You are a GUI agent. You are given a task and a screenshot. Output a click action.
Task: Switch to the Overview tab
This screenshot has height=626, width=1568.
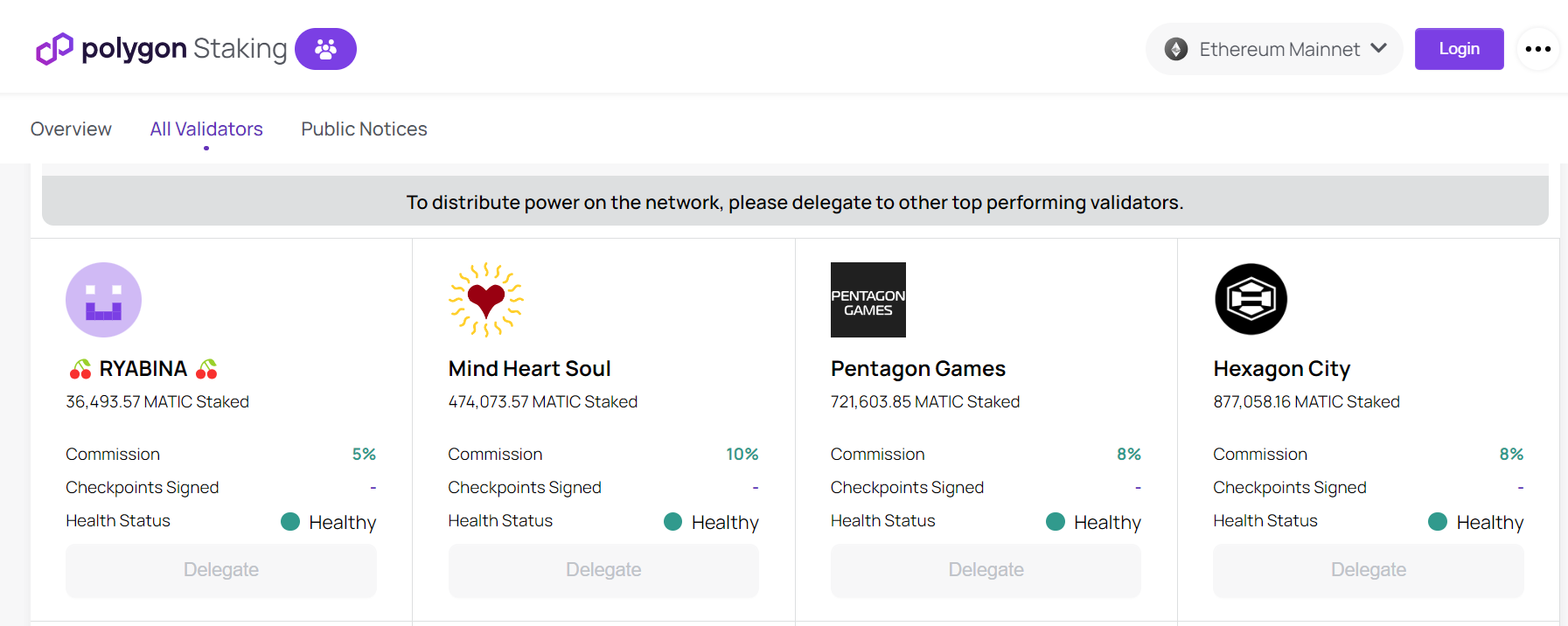coord(71,129)
